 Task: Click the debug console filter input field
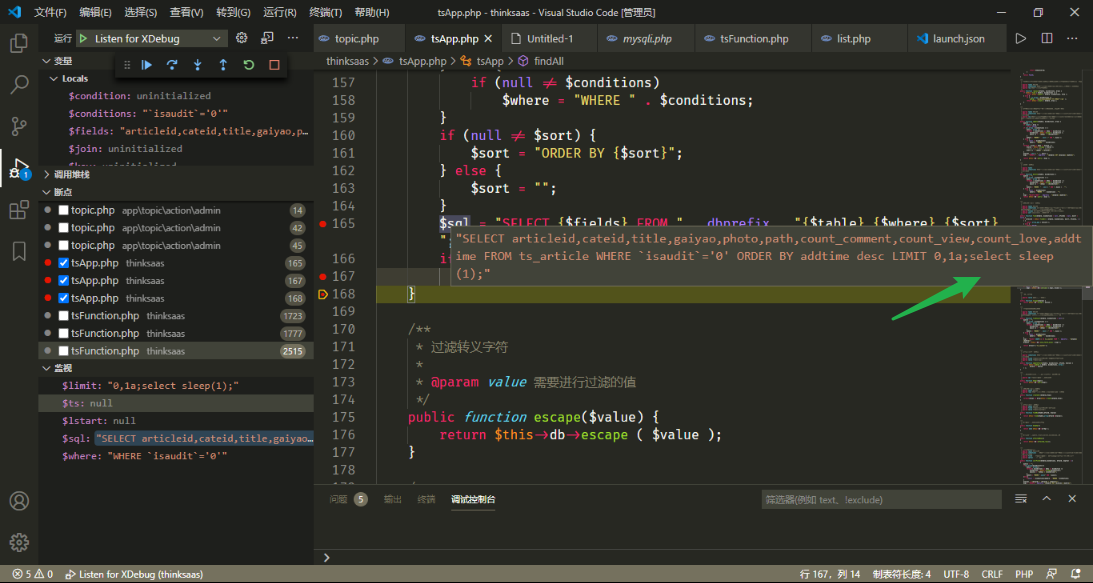point(881,499)
